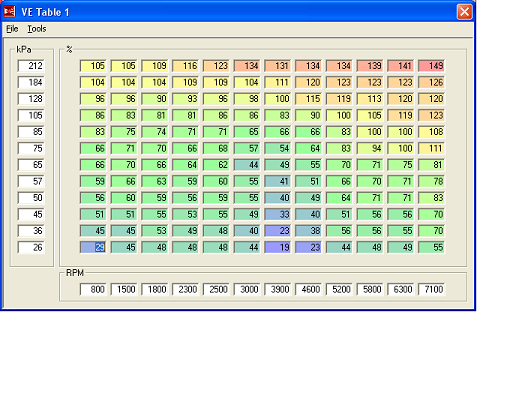Image resolution: width=528 pixels, height=396 pixels.
Task: Select the VE cell showing 93
Action: click(x=185, y=99)
